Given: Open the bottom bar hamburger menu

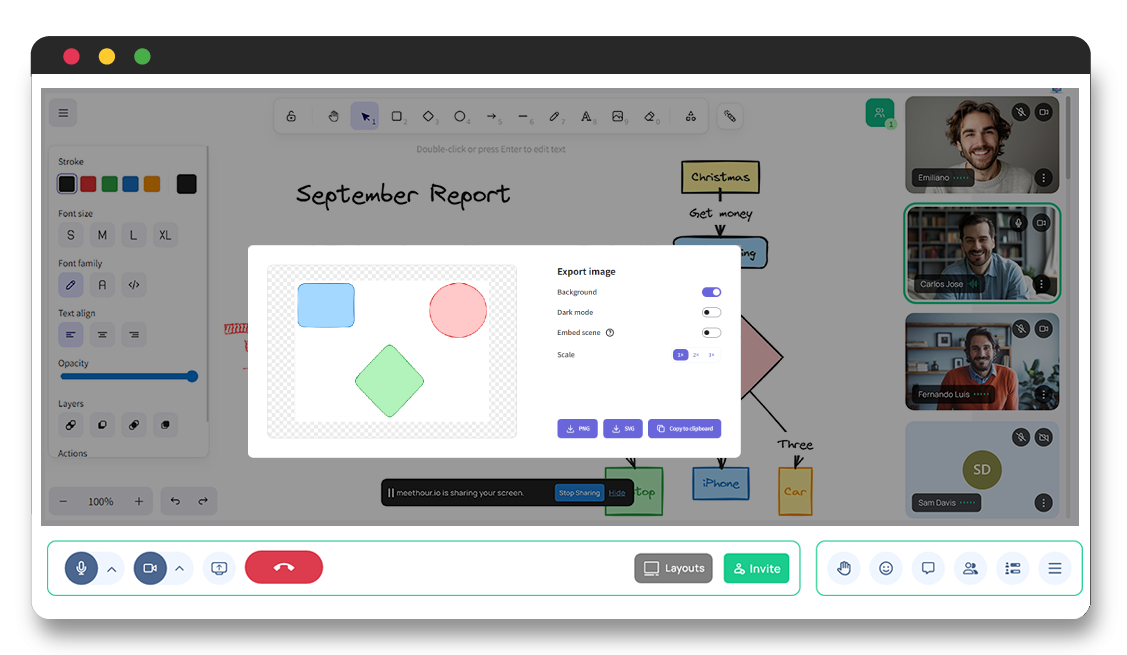Looking at the screenshot, I should coord(1054,568).
